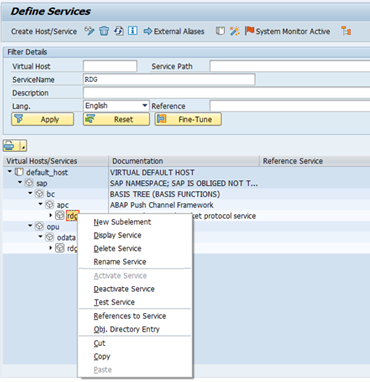Image resolution: width=370 pixels, height=382 pixels.
Task: Click the hierarchy tree icon in toolbar
Action: pyautogui.click(x=346, y=31)
